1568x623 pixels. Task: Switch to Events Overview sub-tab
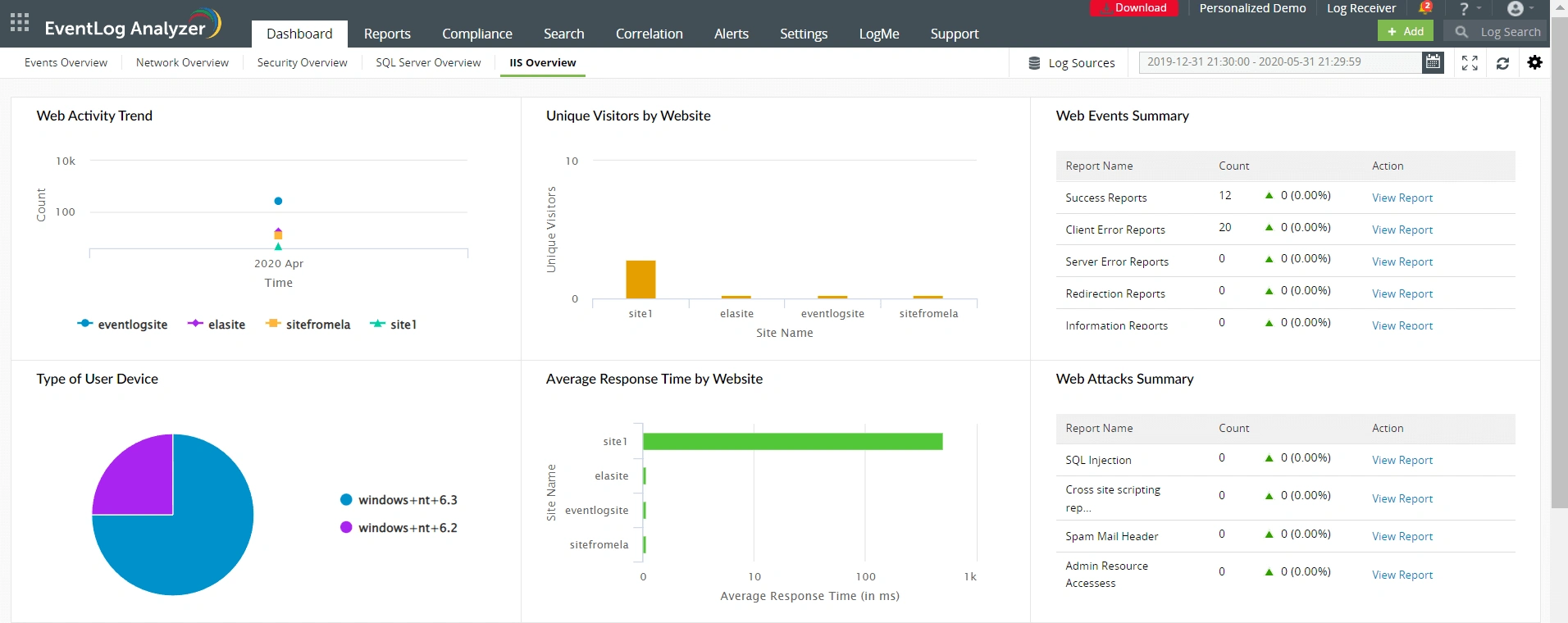coord(66,62)
